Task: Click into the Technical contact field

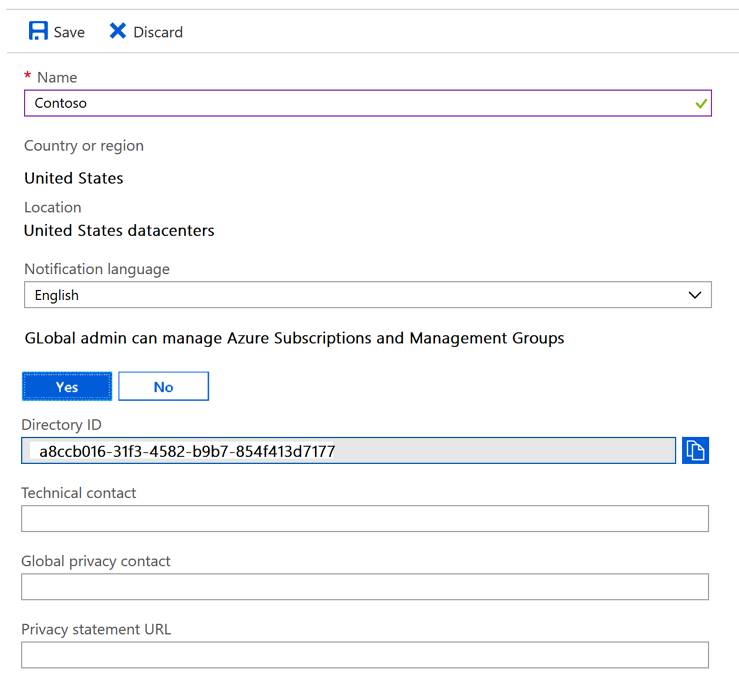Action: tap(364, 518)
